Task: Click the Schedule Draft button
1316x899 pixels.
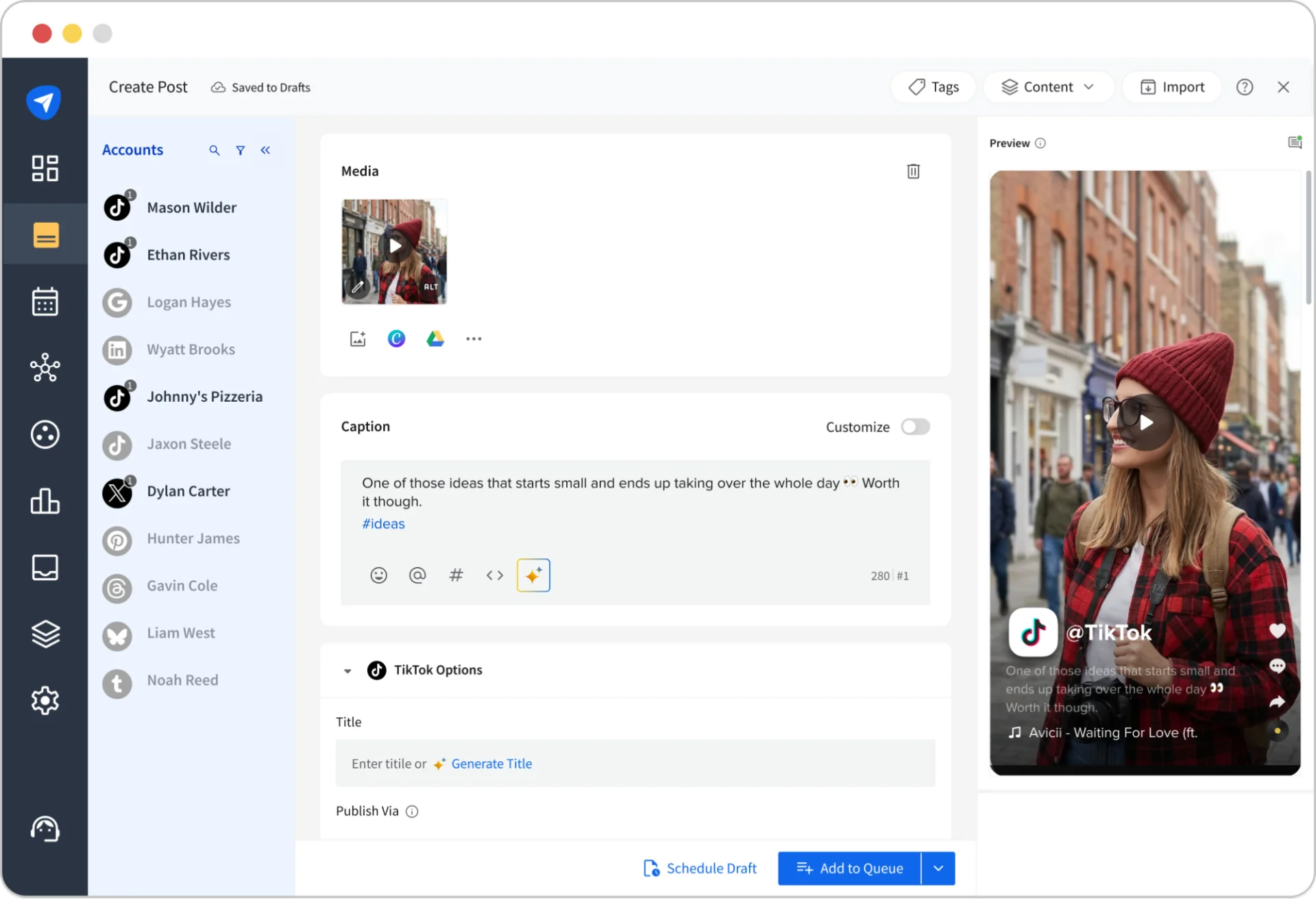Action: click(699, 868)
